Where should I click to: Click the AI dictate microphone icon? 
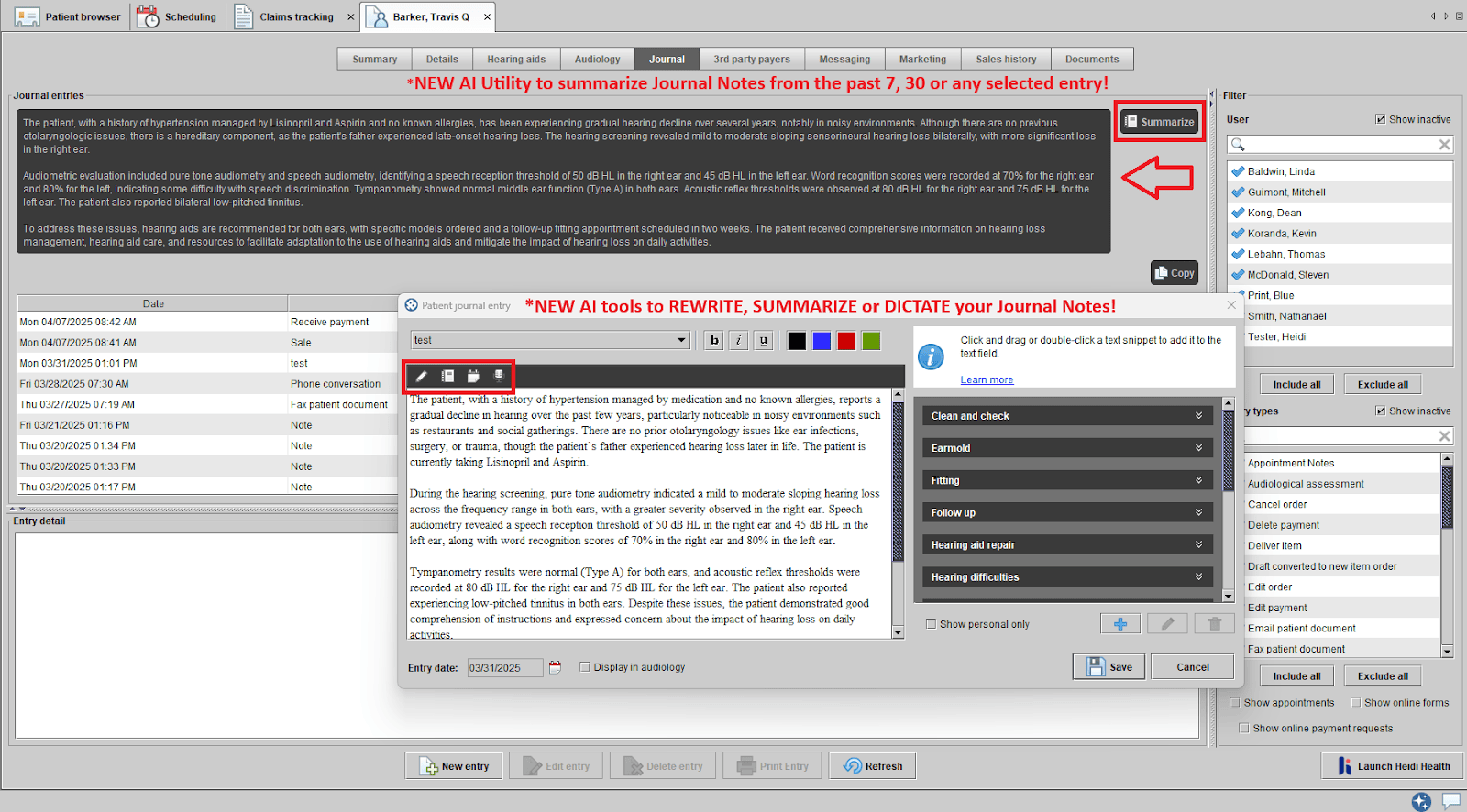tap(499, 376)
